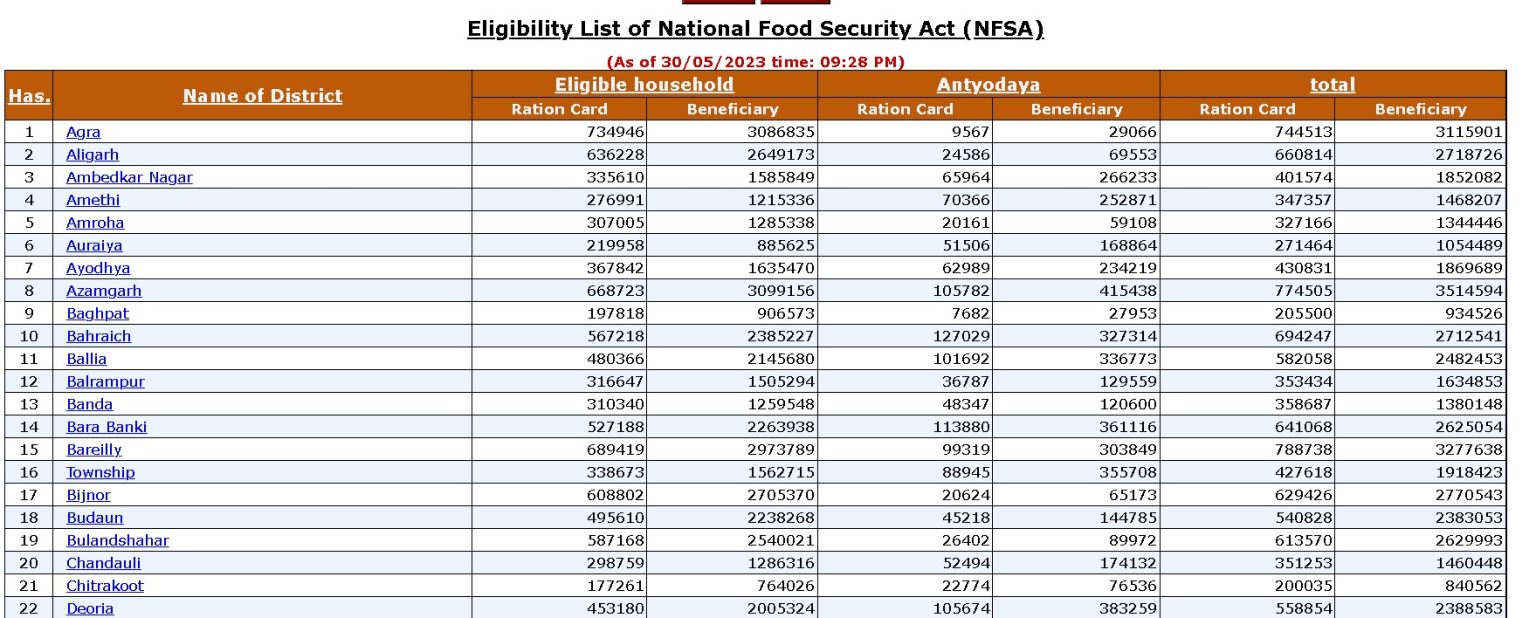Screen dimensions: 1536x618
Task: Select the Township entry in the list
Action: [99, 472]
